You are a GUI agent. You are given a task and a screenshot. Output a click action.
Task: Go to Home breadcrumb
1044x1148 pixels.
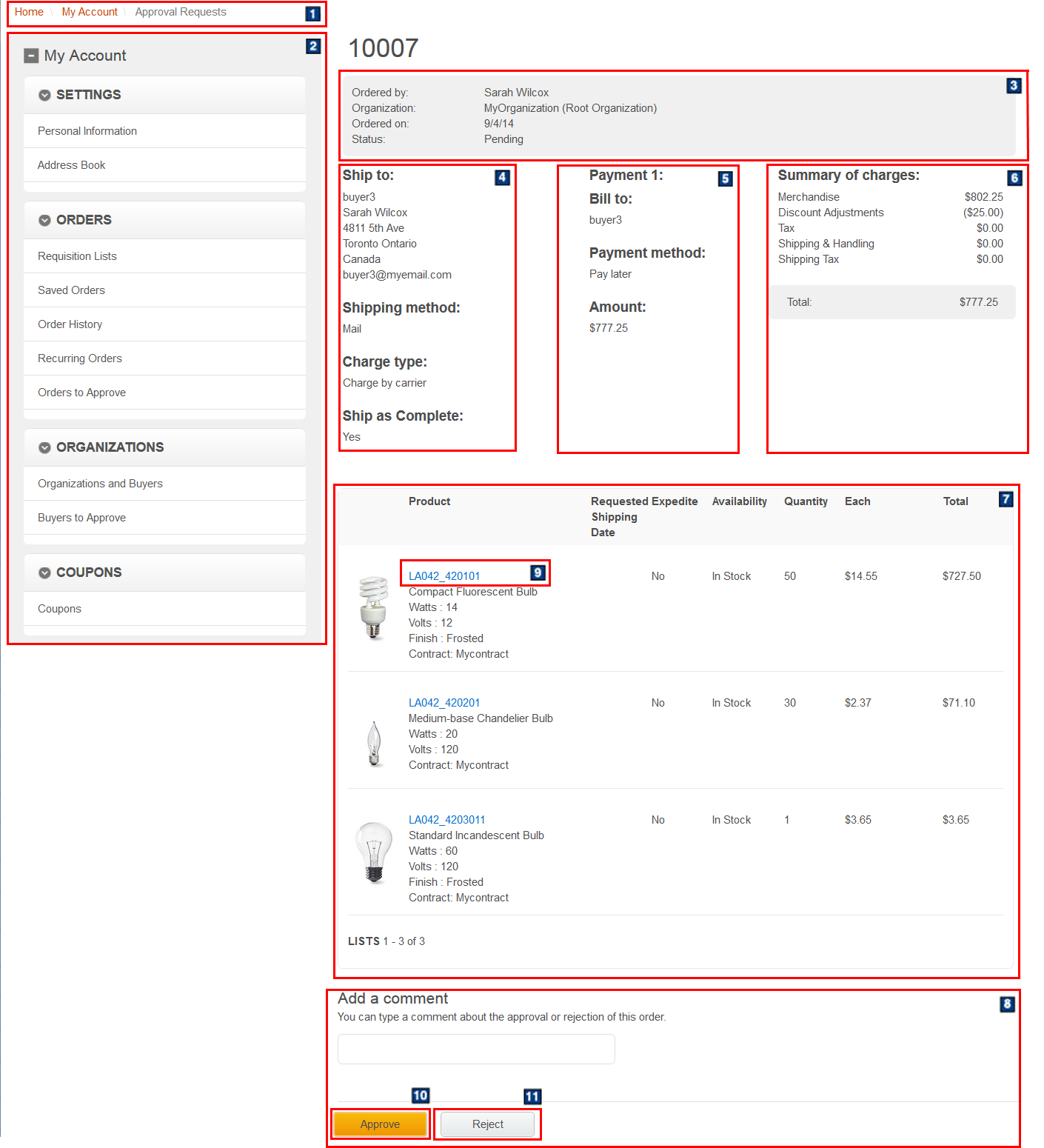click(x=29, y=12)
